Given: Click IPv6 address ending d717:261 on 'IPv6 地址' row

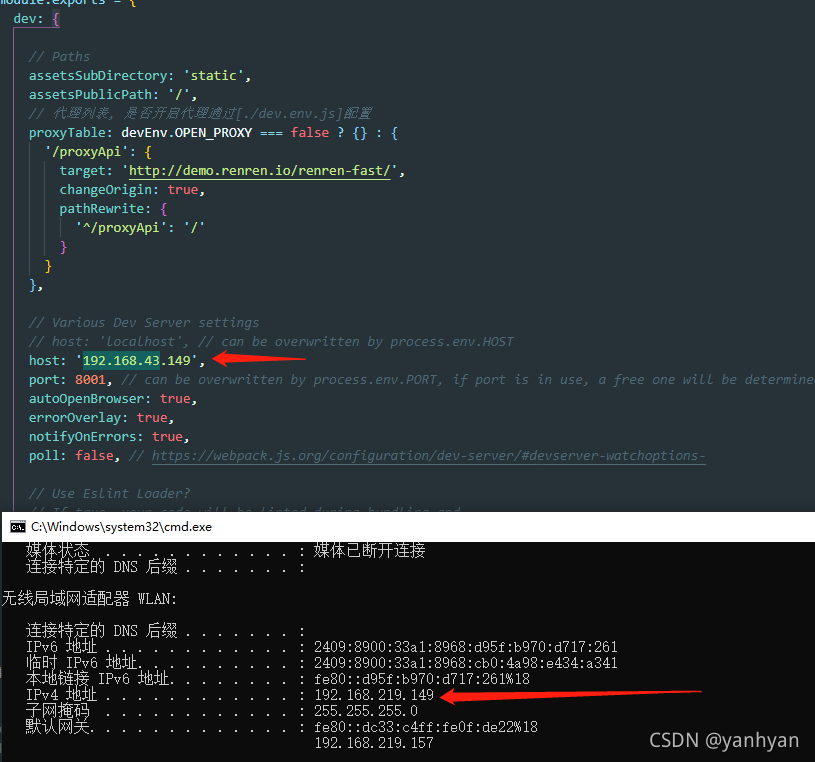Looking at the screenshot, I should point(466,647).
